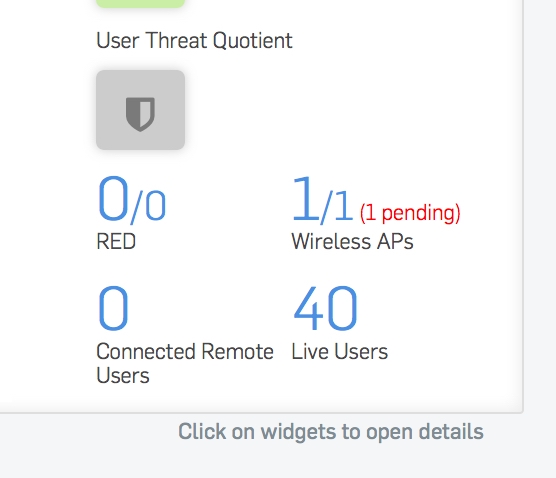The height and width of the screenshot is (478, 556).
Task: Click the large blue 1 above Wireless APs
Action: (x=305, y=199)
